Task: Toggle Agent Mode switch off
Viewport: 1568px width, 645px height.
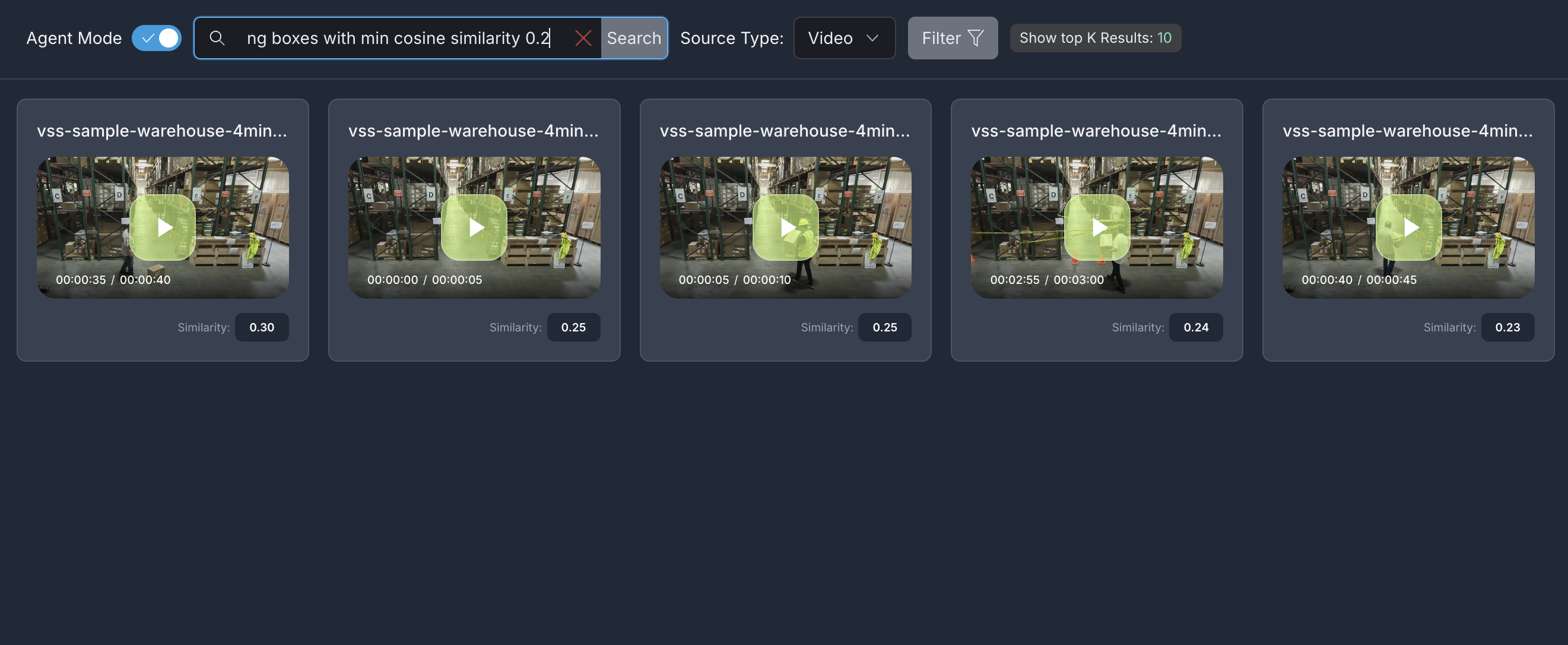Action: tap(157, 38)
